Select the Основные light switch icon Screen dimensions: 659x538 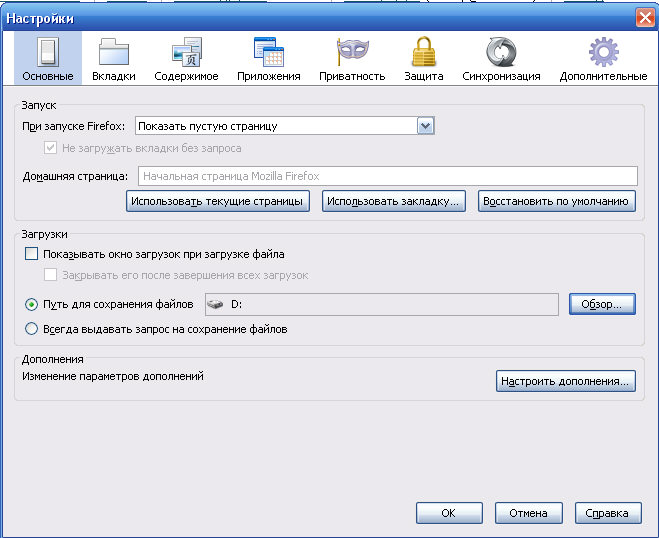click(47, 52)
